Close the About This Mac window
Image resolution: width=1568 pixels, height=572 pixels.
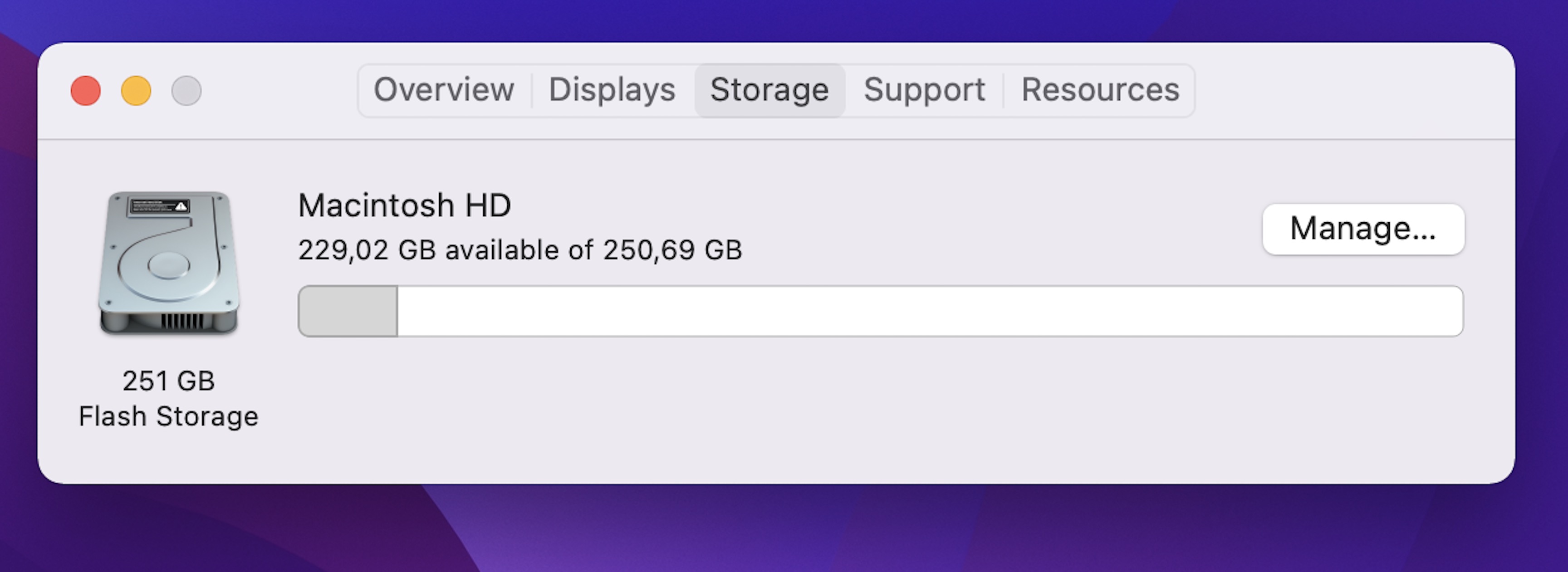coord(86,91)
